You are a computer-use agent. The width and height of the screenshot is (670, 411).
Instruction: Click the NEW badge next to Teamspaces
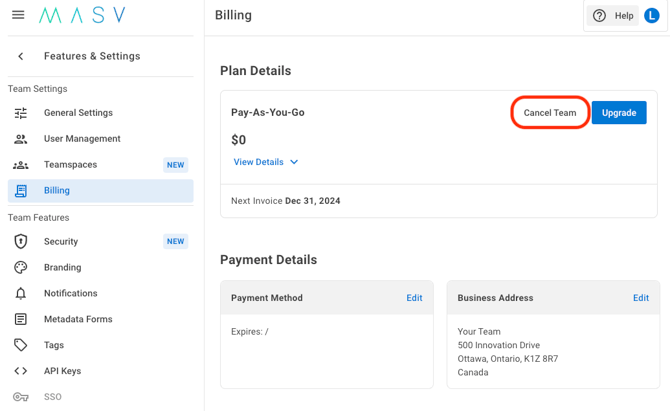(x=175, y=165)
